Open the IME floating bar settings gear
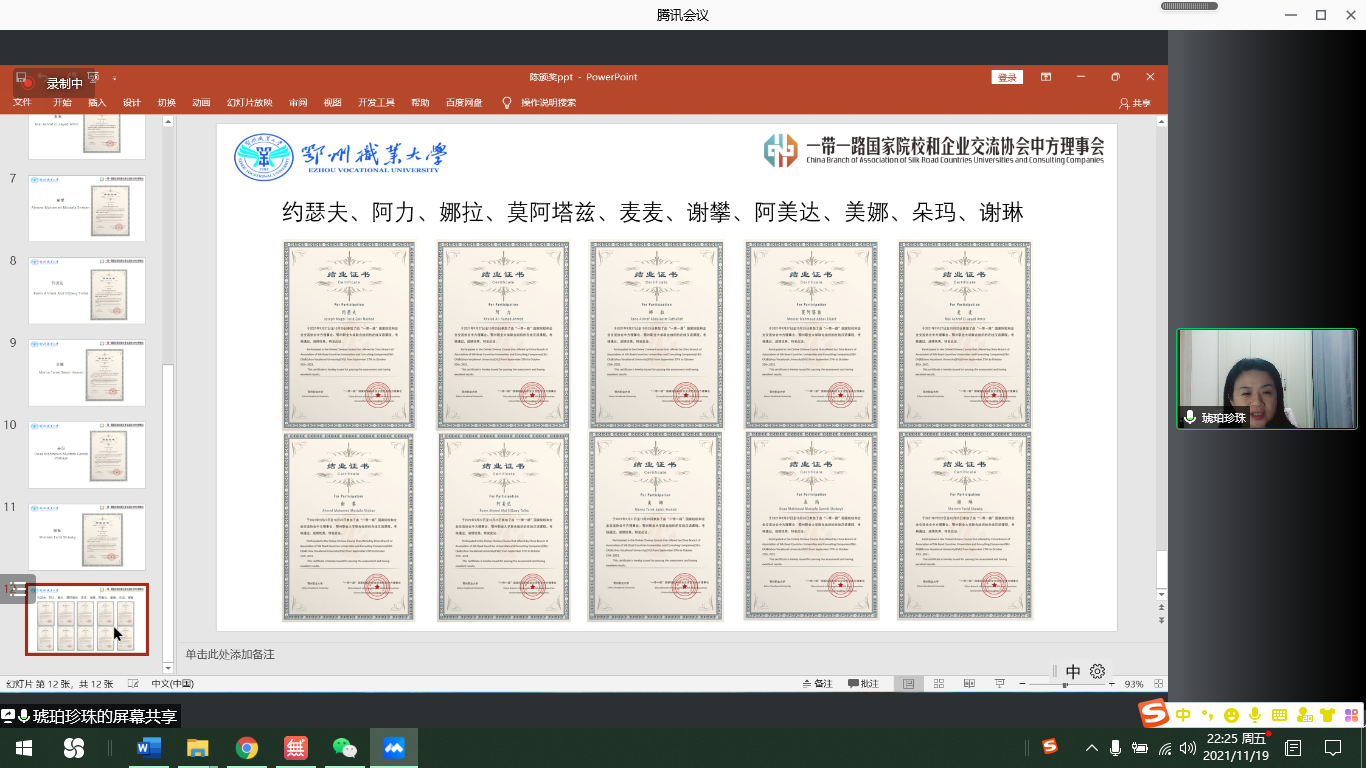 tap(1097, 672)
